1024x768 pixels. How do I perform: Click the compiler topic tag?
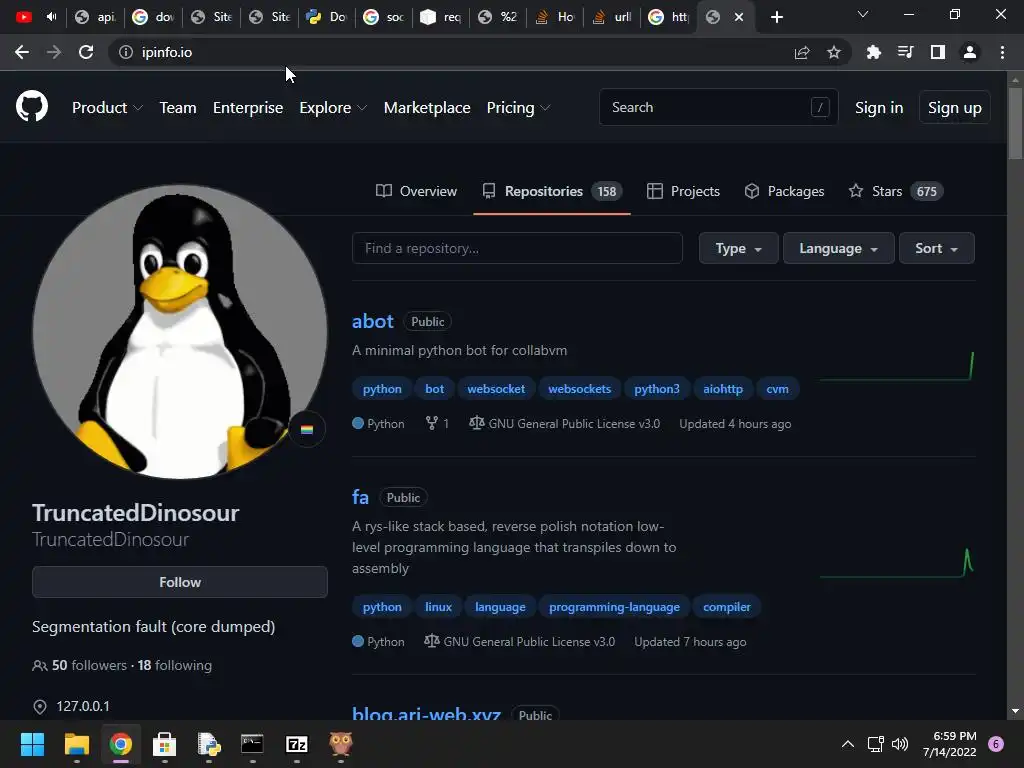point(727,607)
